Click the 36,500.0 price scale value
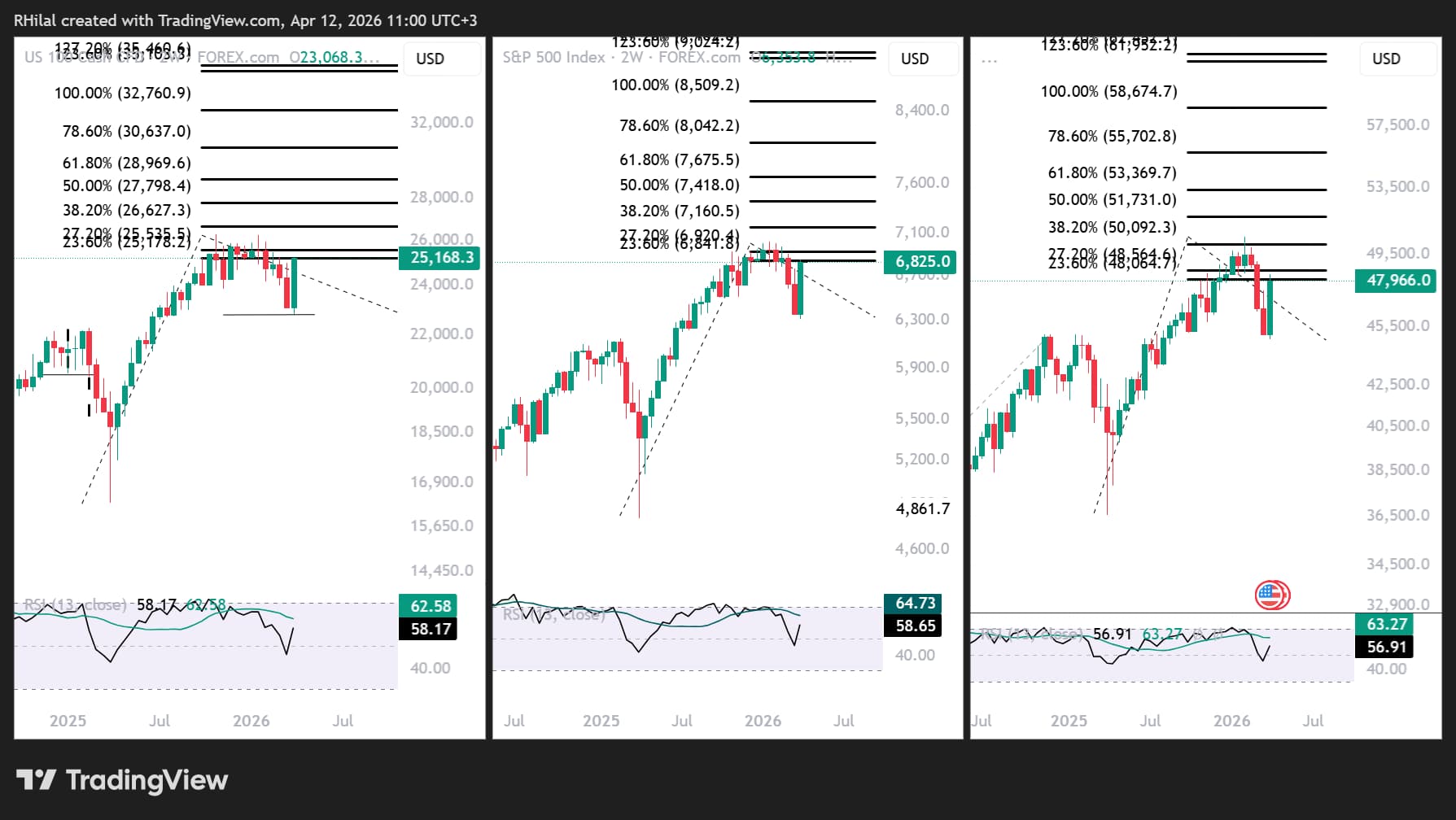Viewport: 1456px width, 820px height. click(x=1398, y=515)
